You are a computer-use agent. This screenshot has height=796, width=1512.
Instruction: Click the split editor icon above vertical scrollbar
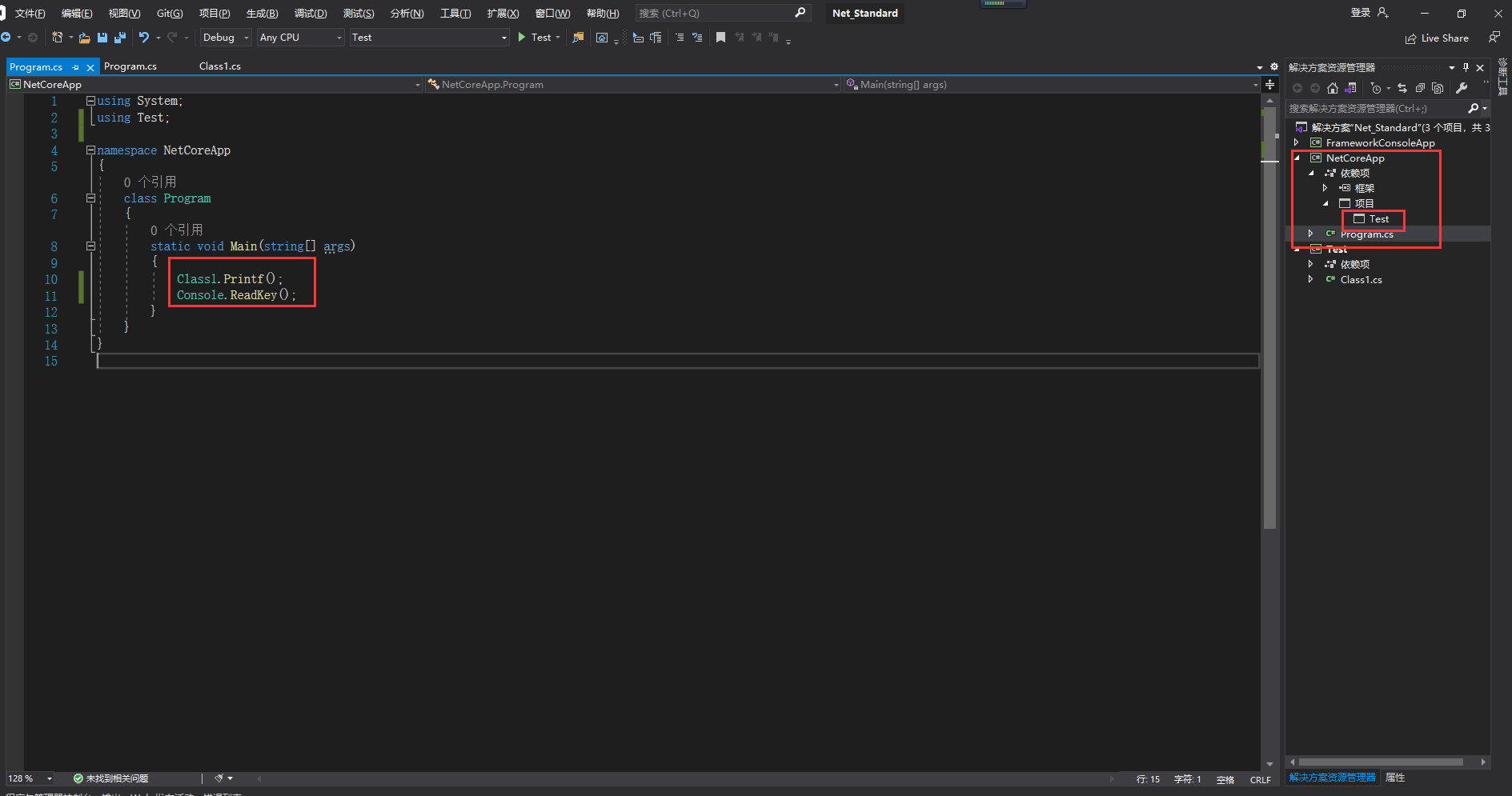coord(1269,84)
